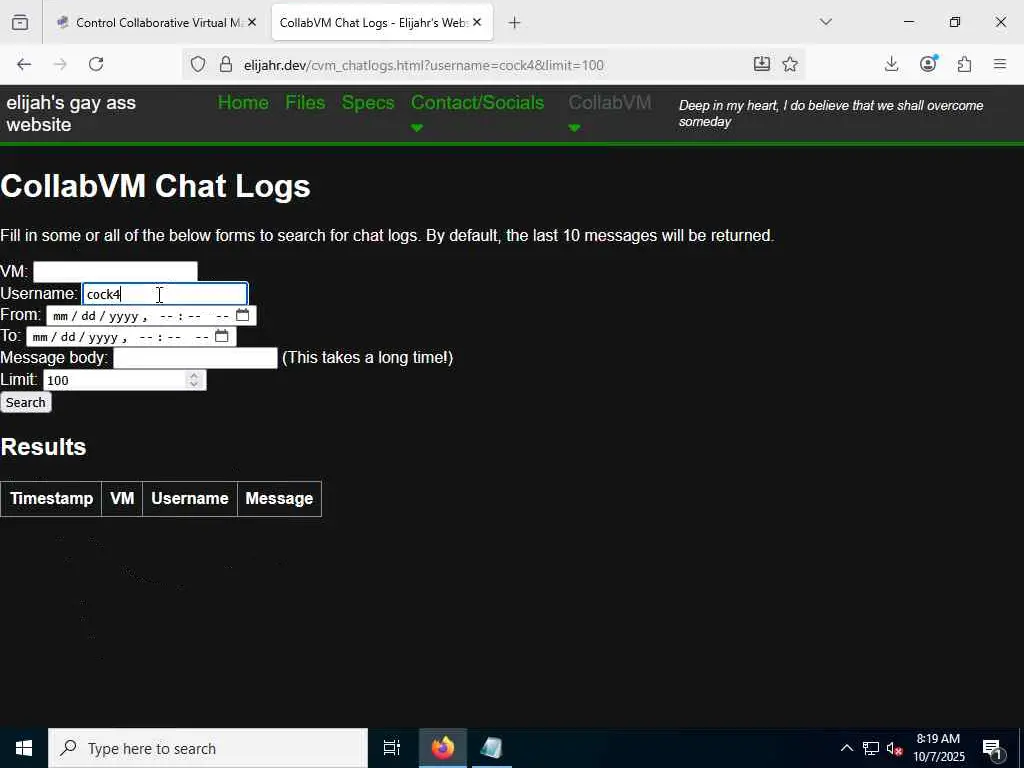Click the network icon in system tray
Viewport: 1024px width, 768px height.
(x=871, y=748)
